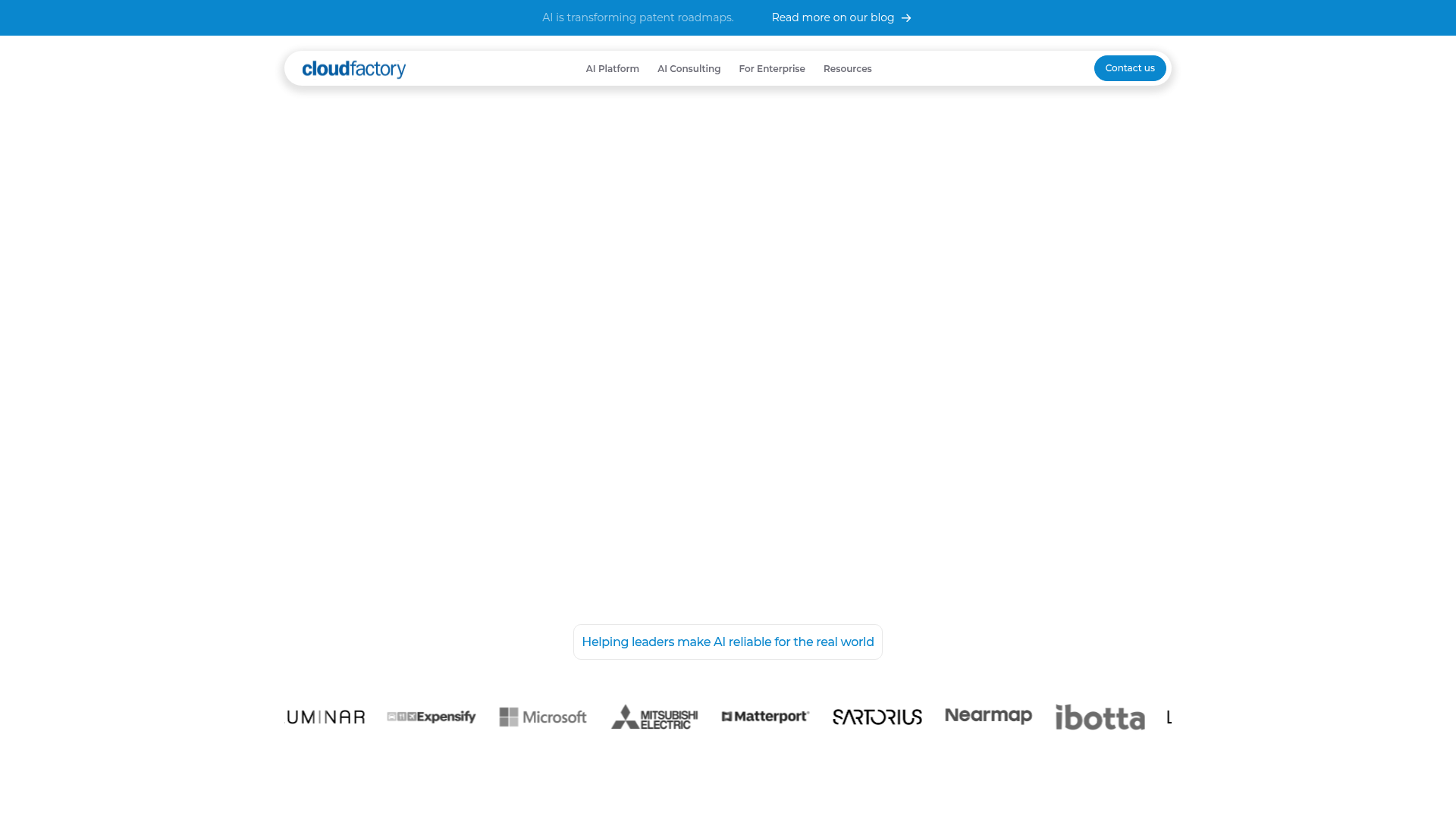Select the Matterport company logo
The height and width of the screenshot is (819, 1456).
pos(764,717)
